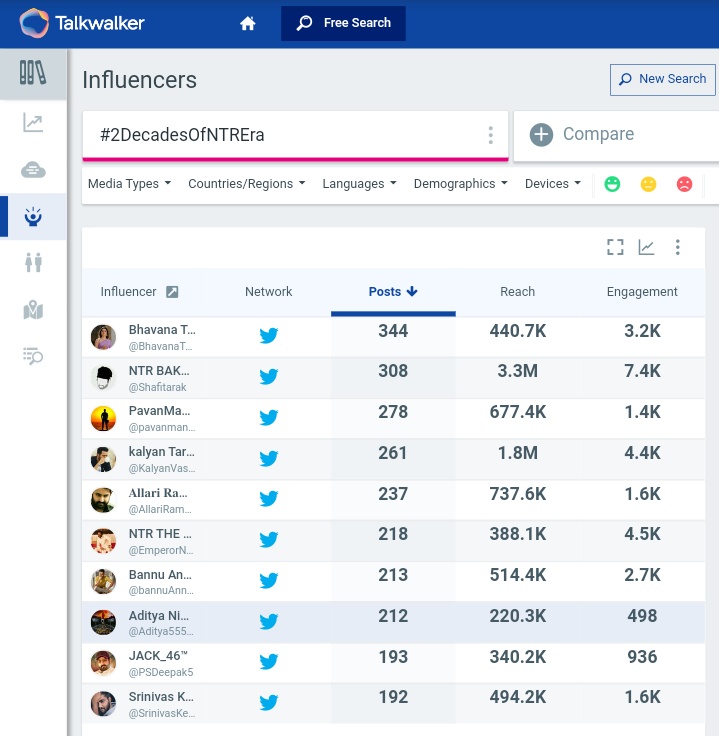The height and width of the screenshot is (736, 719).
Task: Click the Influencer column header
Action: 128,292
